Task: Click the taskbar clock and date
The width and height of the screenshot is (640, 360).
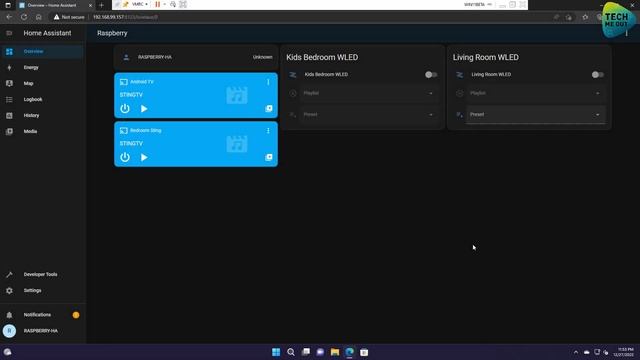Action: [x=625, y=352]
